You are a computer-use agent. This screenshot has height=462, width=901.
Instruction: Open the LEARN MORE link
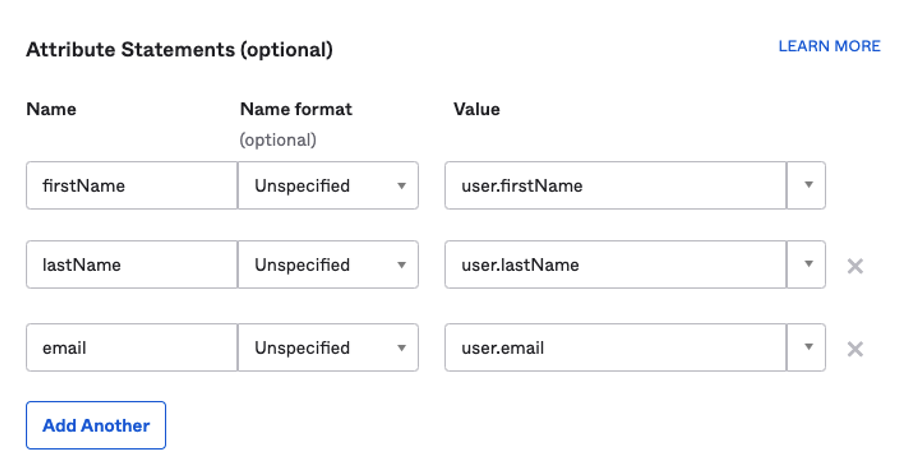tap(829, 46)
